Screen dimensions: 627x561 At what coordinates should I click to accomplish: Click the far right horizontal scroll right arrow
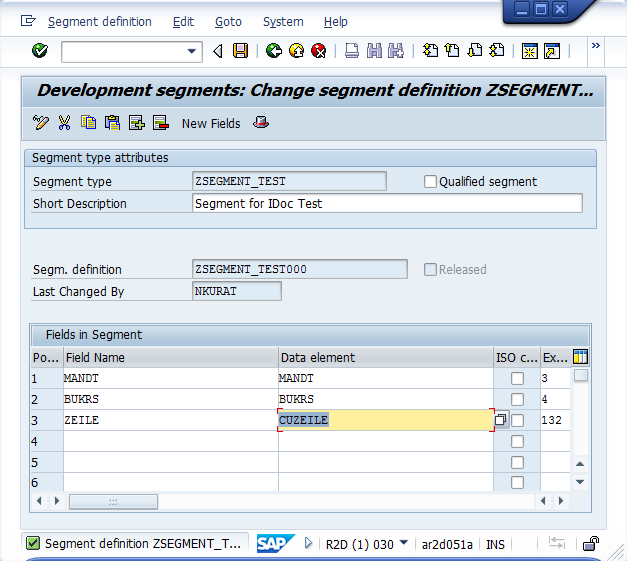pos(561,501)
